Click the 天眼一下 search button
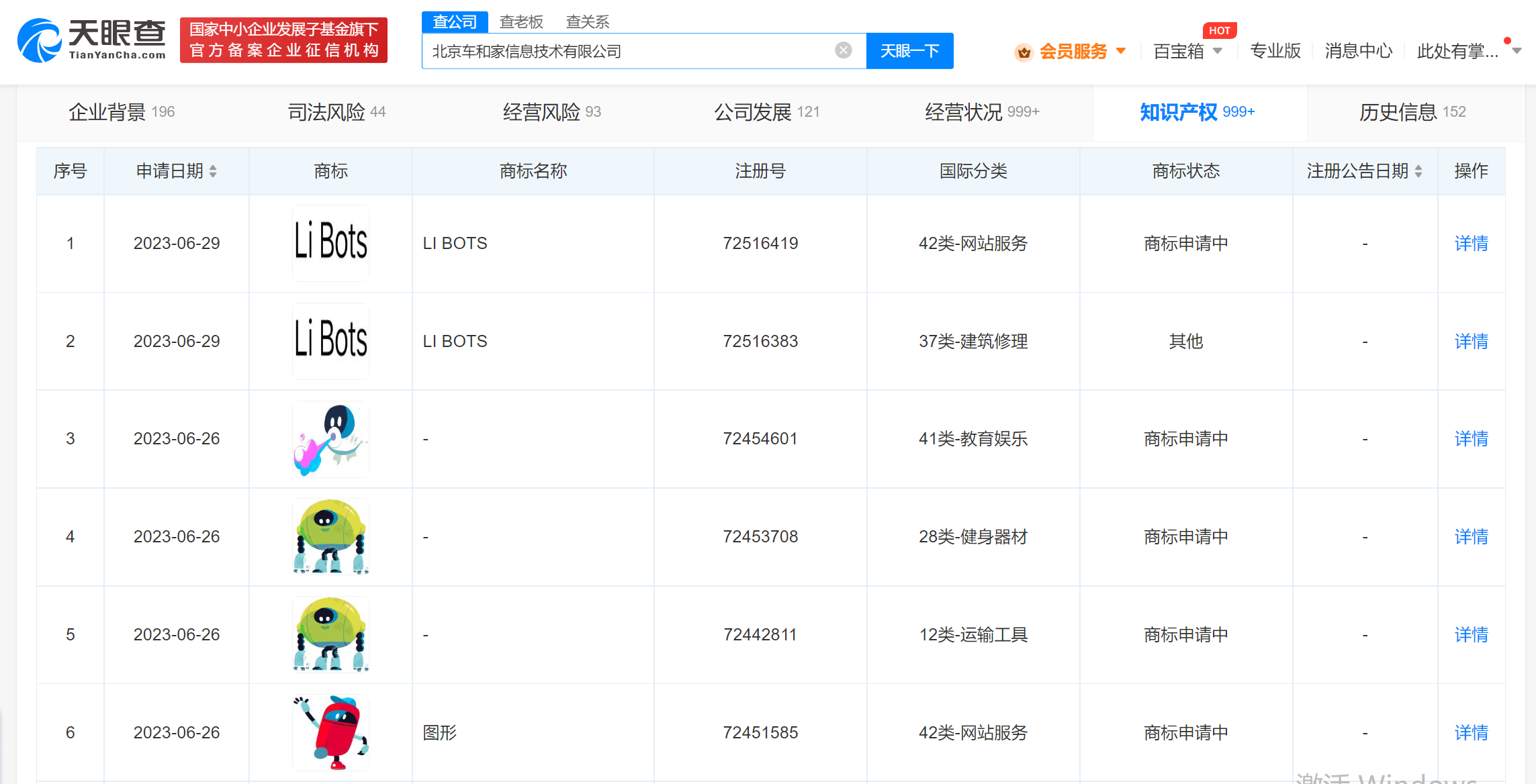Viewport: 1536px width, 784px height. 909,51
